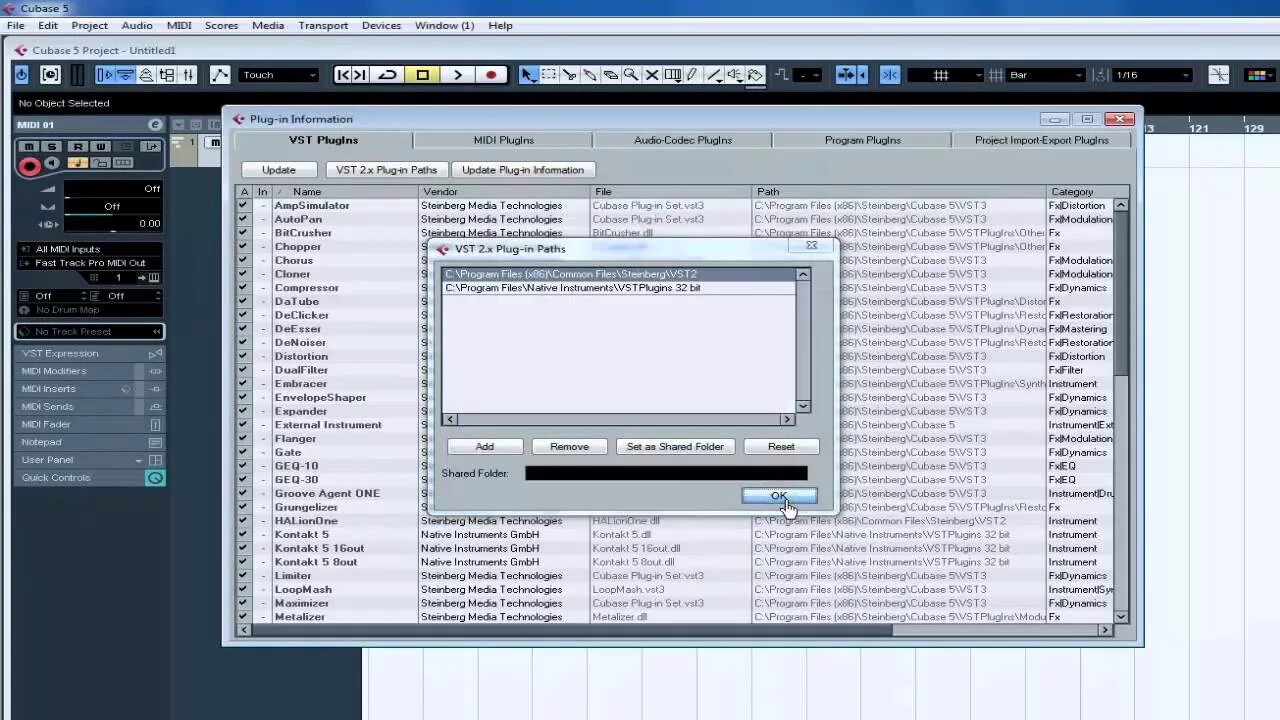Expand the MIDI Inserts section
The width and height of the screenshot is (1280, 720).
click(90, 389)
